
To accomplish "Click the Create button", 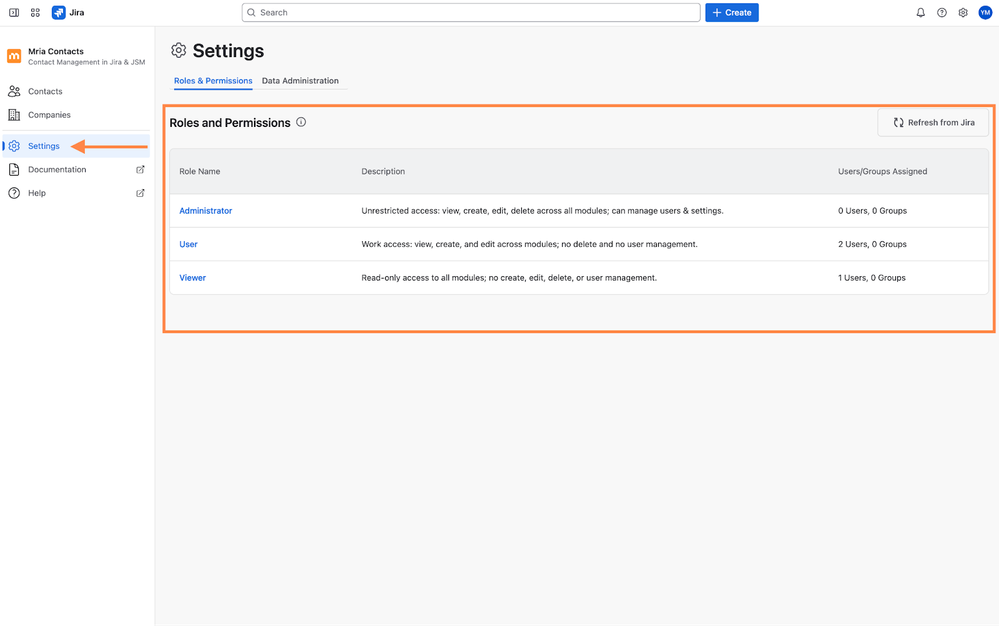I will [731, 13].
